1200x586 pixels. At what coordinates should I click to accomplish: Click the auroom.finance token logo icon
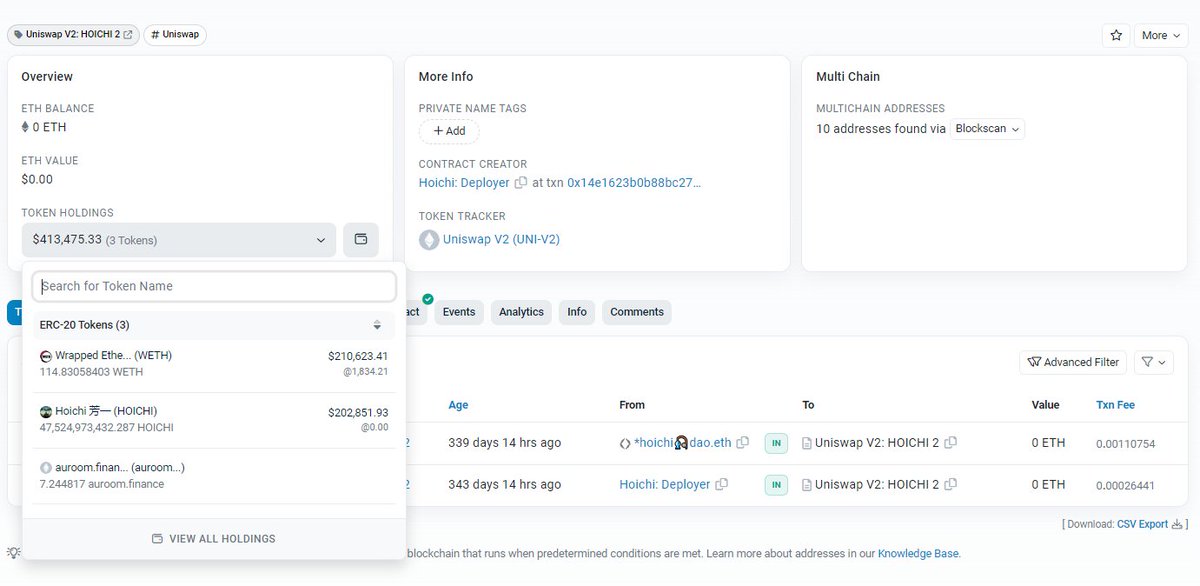pyautogui.click(x=45, y=468)
